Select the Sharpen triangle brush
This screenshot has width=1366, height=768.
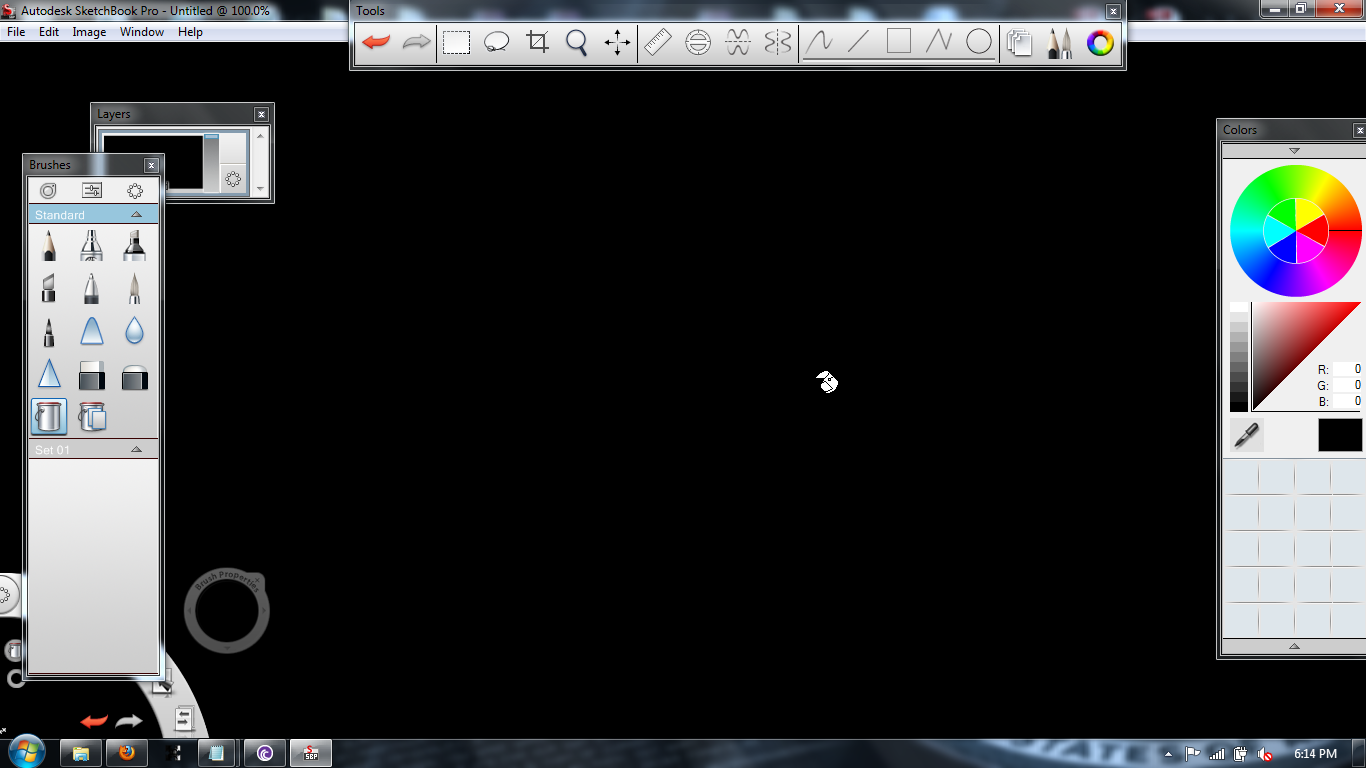point(49,374)
